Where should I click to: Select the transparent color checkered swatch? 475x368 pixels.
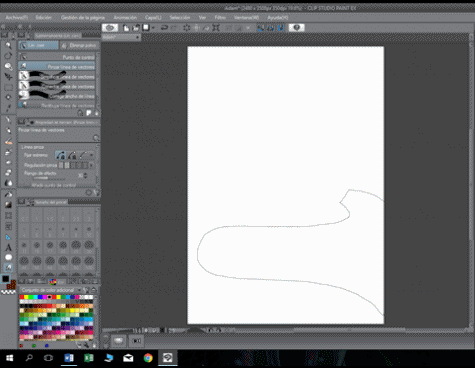click(8, 292)
